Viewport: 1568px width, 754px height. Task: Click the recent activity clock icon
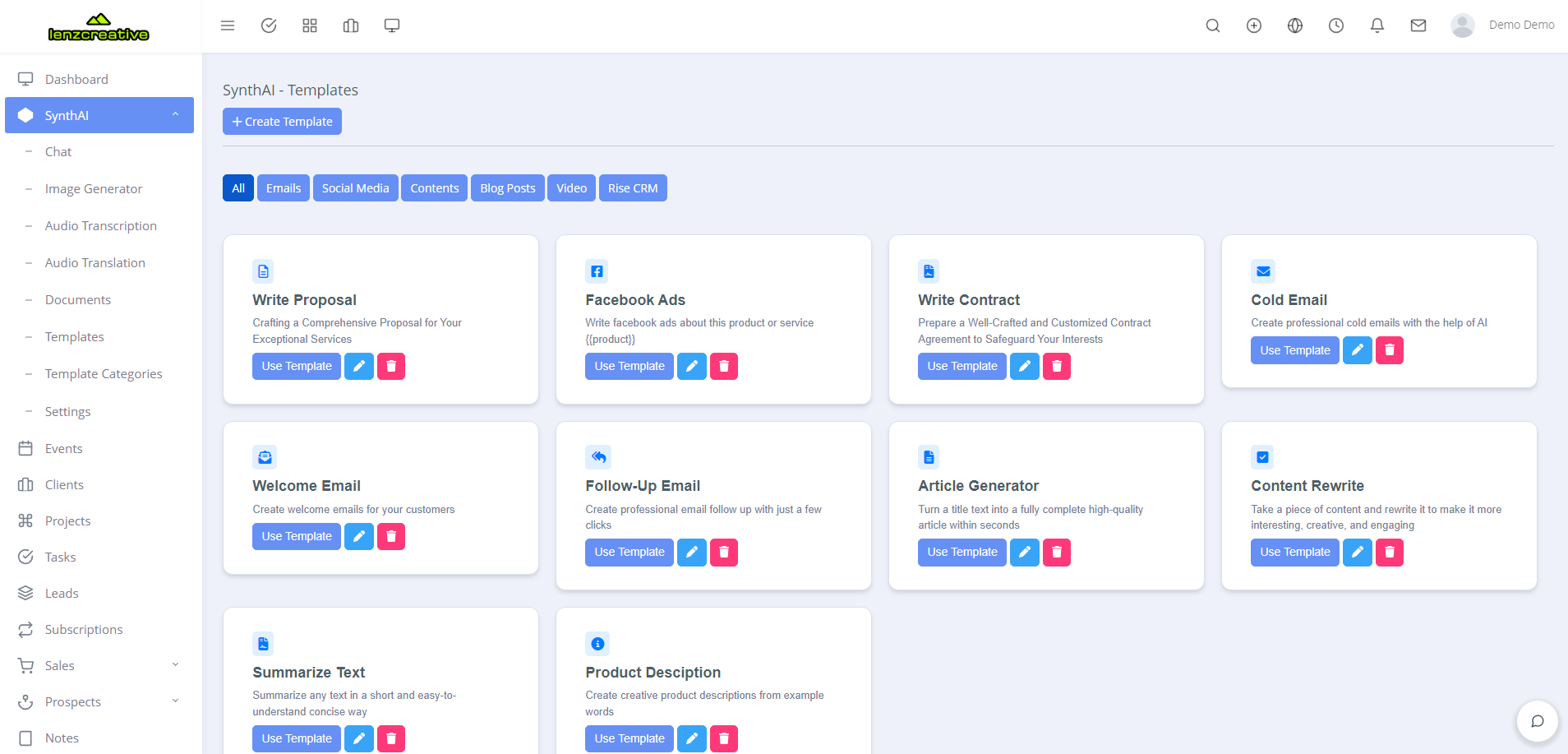coord(1335,25)
